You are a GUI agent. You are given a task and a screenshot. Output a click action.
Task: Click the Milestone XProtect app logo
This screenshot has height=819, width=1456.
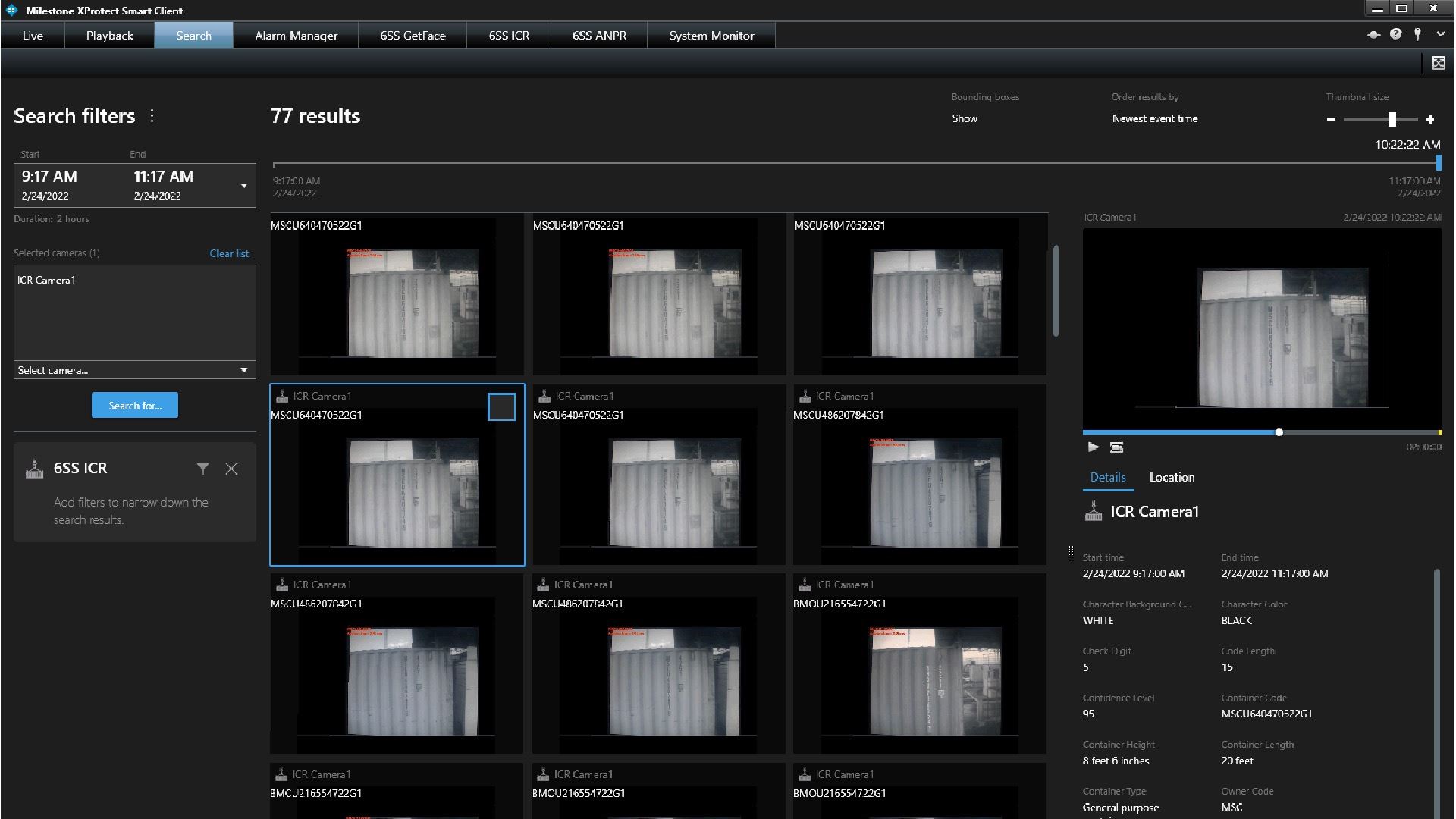click(11, 11)
